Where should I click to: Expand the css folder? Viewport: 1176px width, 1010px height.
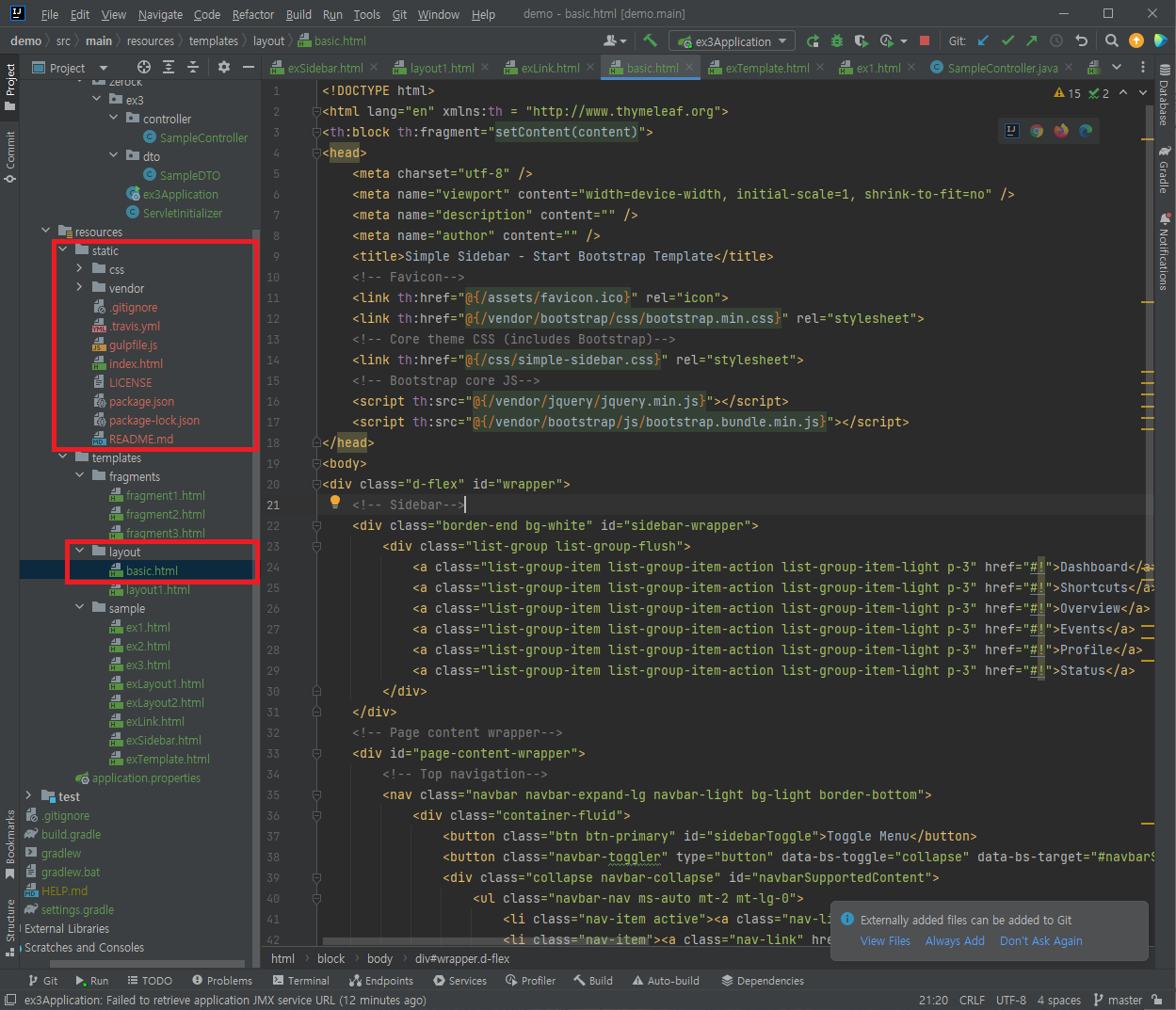(x=79, y=269)
